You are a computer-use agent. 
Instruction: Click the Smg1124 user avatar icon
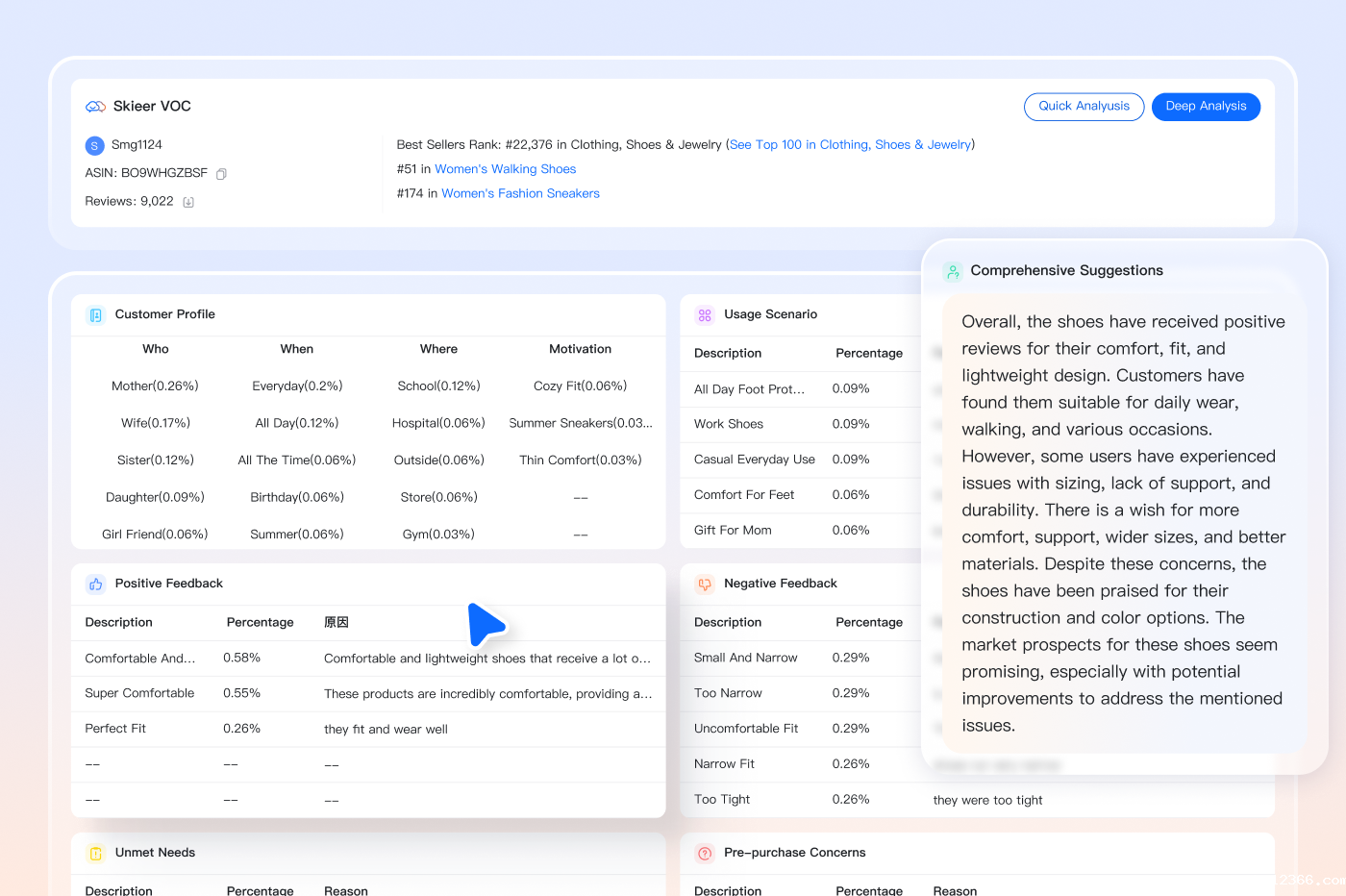coord(94,145)
